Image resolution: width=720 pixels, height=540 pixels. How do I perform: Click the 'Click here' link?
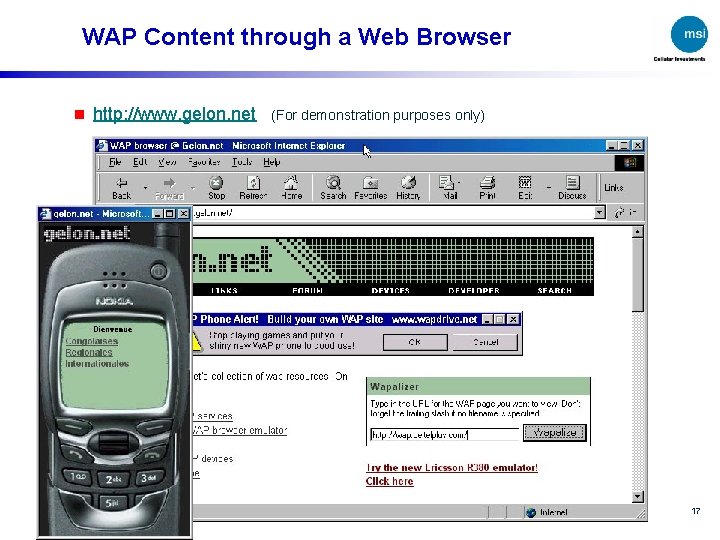tap(389, 481)
